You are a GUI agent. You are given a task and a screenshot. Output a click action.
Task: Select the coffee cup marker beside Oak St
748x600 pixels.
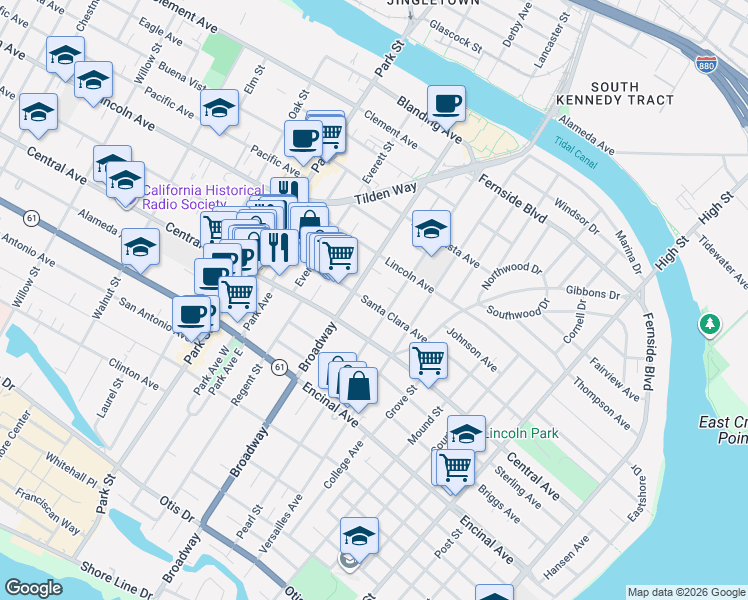[303, 142]
